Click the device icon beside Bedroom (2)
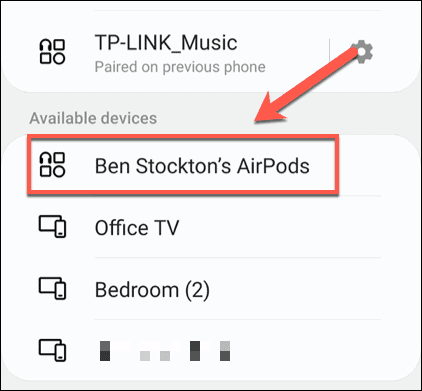 [x=52, y=288]
